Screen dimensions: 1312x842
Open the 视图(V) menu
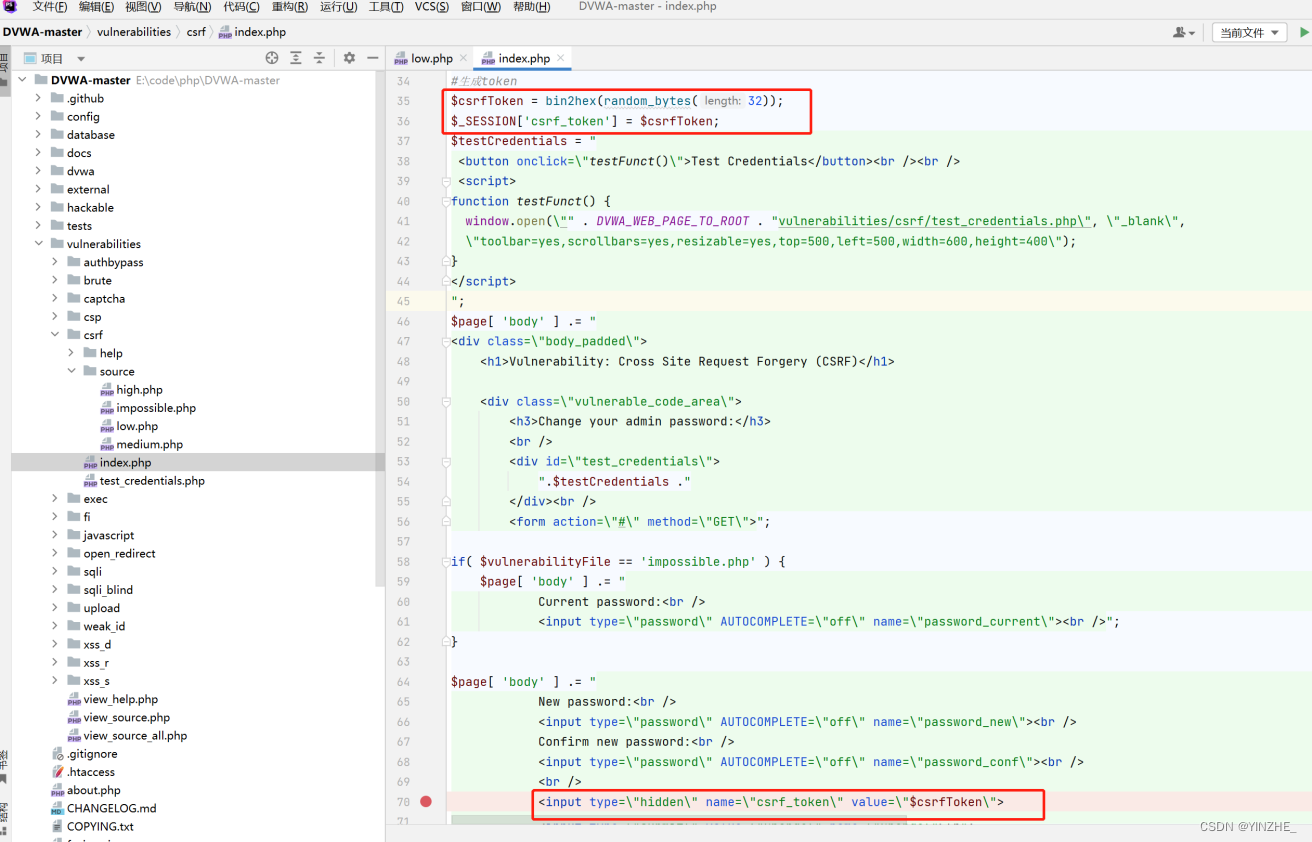click(143, 7)
